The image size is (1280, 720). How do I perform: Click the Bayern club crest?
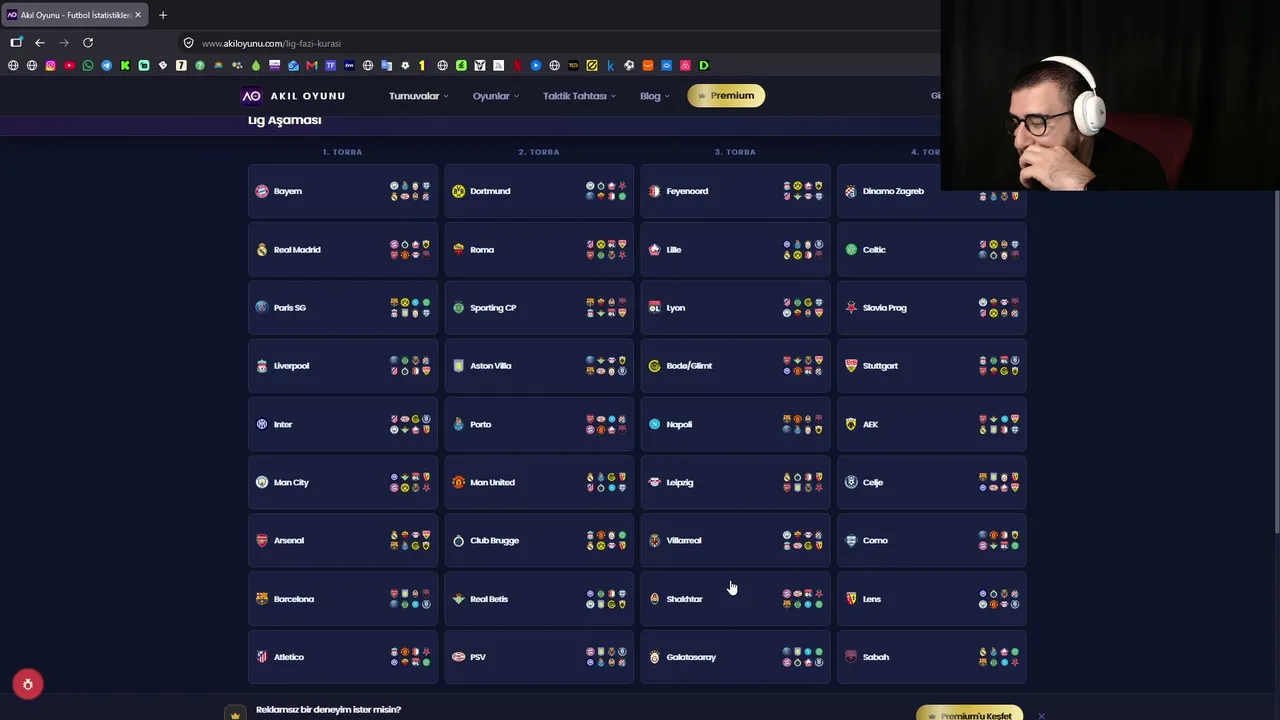point(262,191)
